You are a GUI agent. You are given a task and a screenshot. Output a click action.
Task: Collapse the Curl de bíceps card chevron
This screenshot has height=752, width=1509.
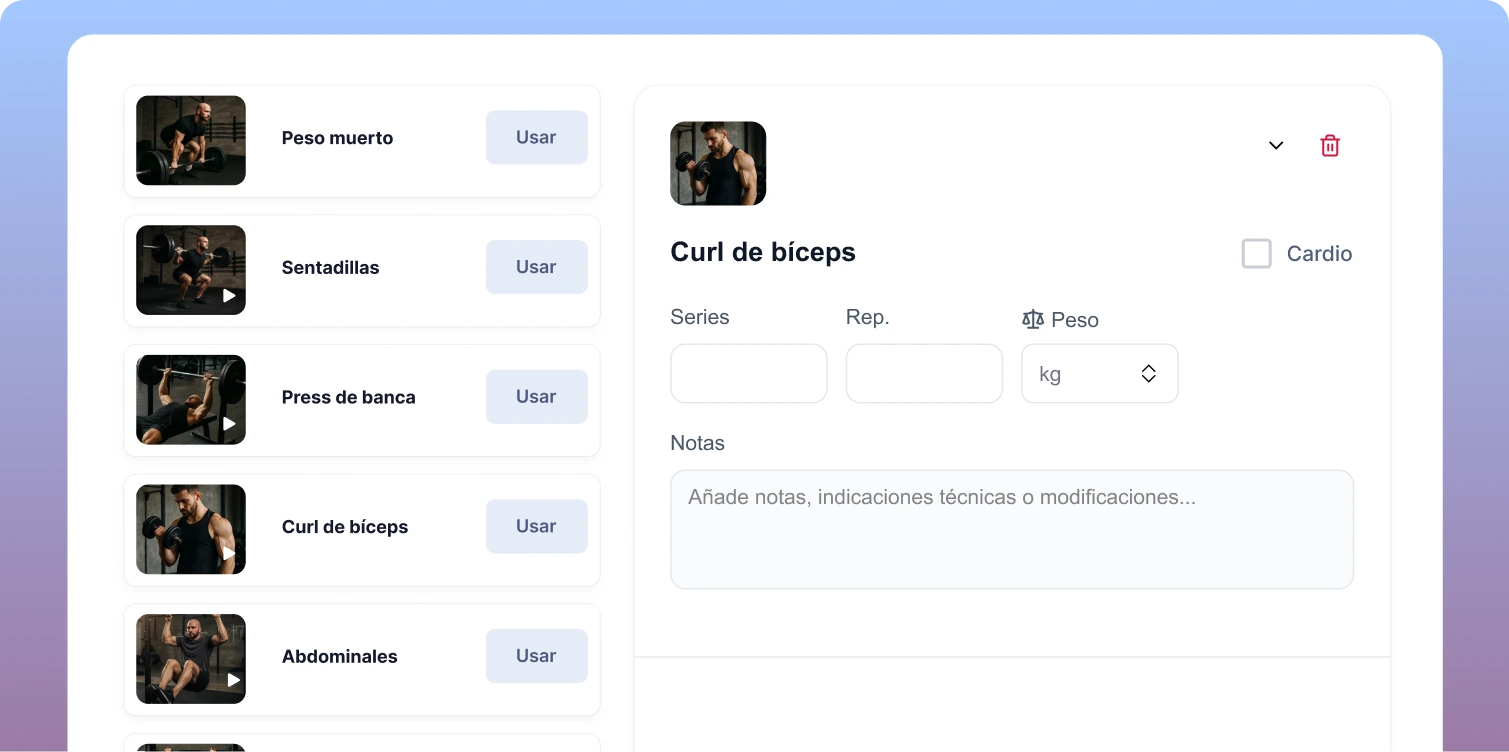(1276, 145)
